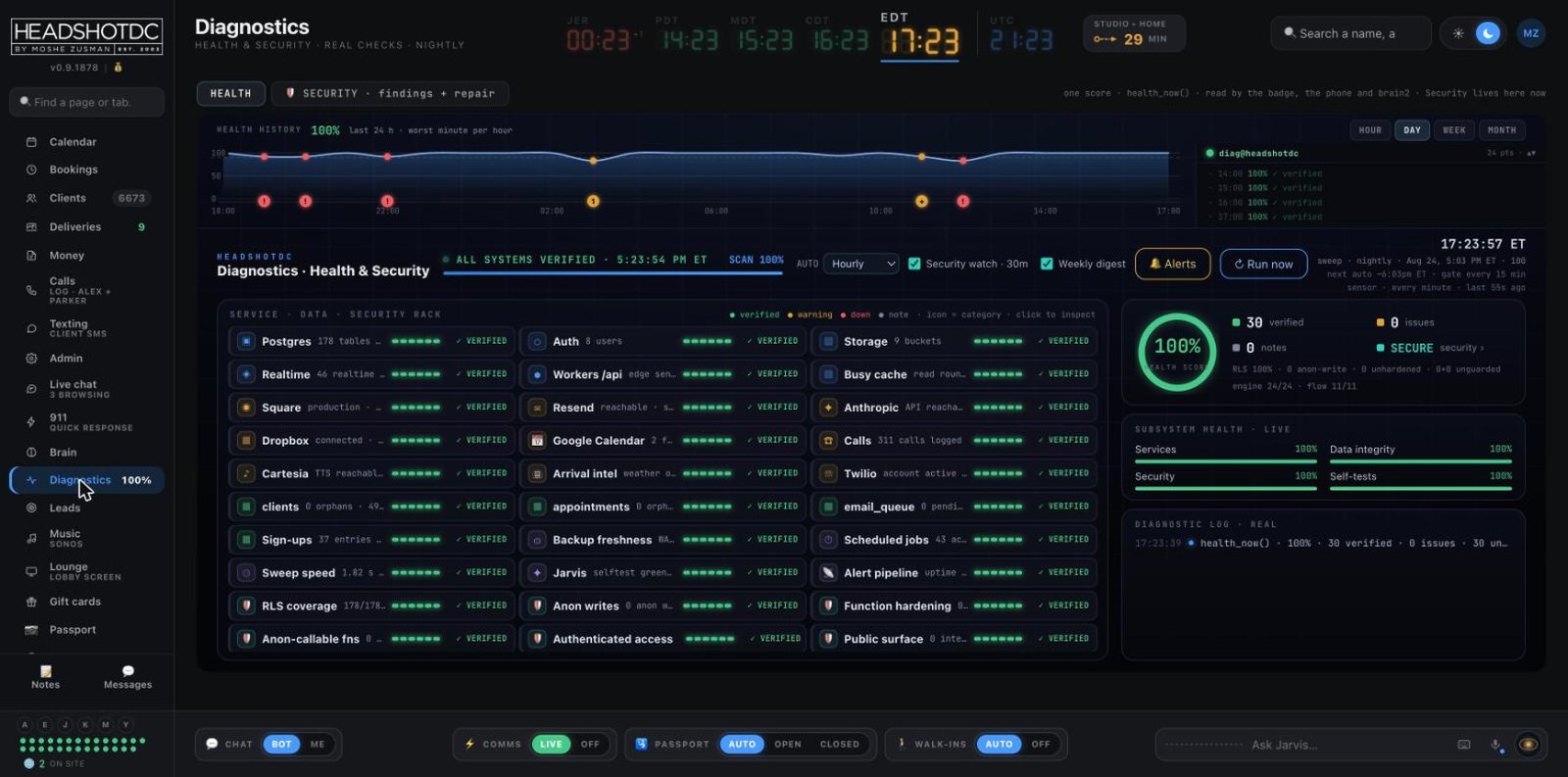The image size is (1568, 777).
Task: Open Messages at sidebar bottom
Action: point(127,677)
